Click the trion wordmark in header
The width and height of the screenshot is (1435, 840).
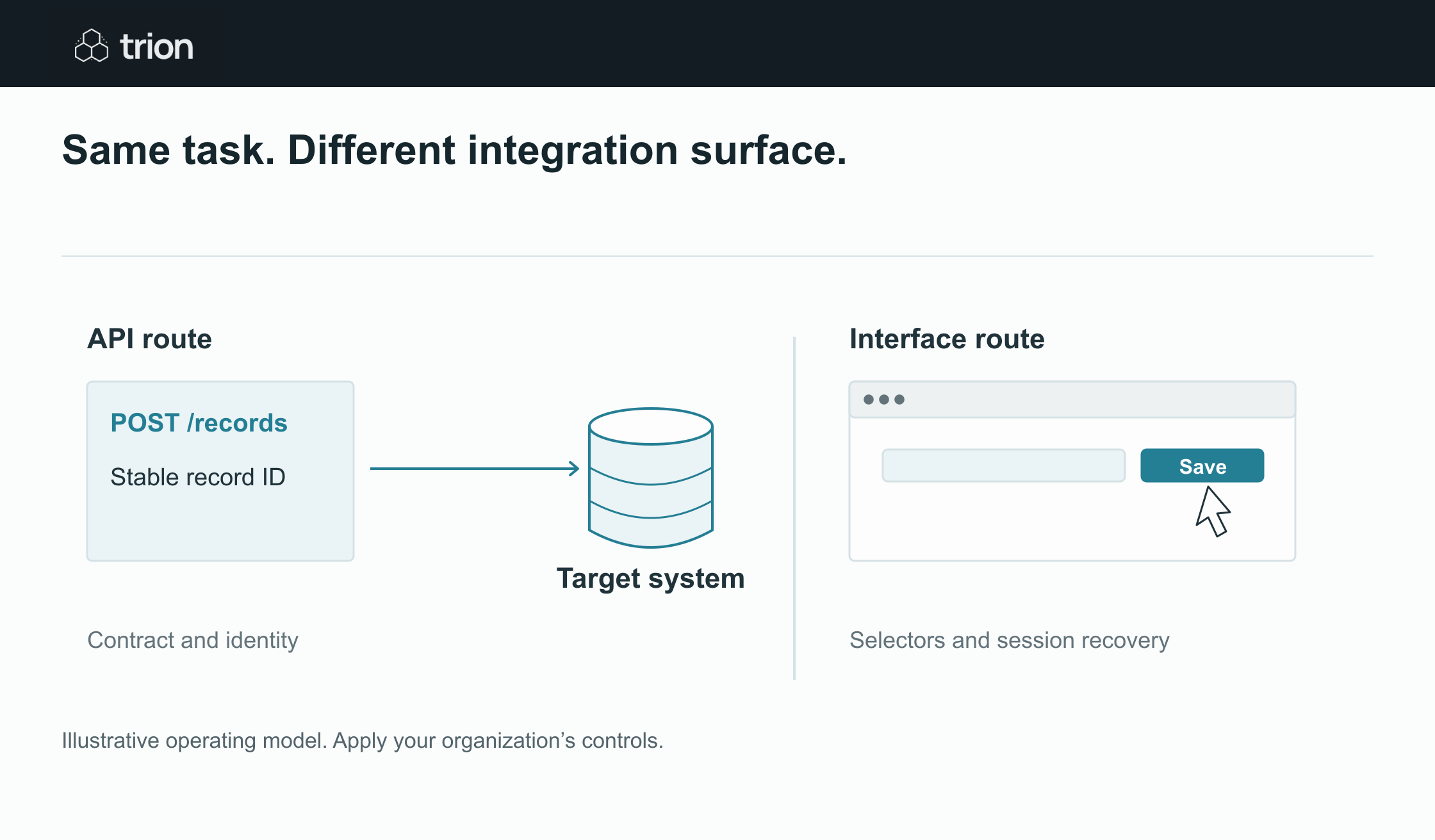tap(157, 47)
